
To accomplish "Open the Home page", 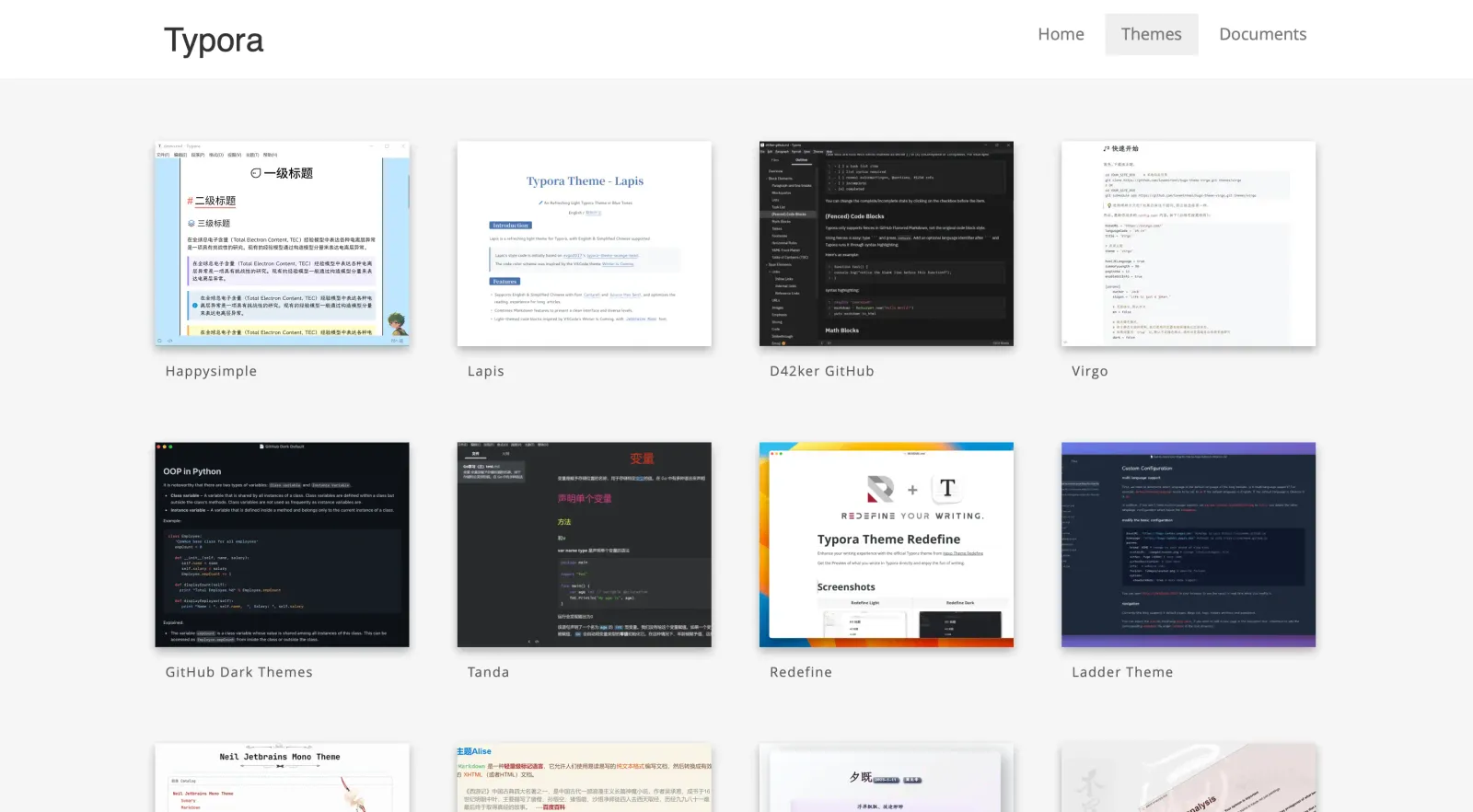I will 1061,34.
